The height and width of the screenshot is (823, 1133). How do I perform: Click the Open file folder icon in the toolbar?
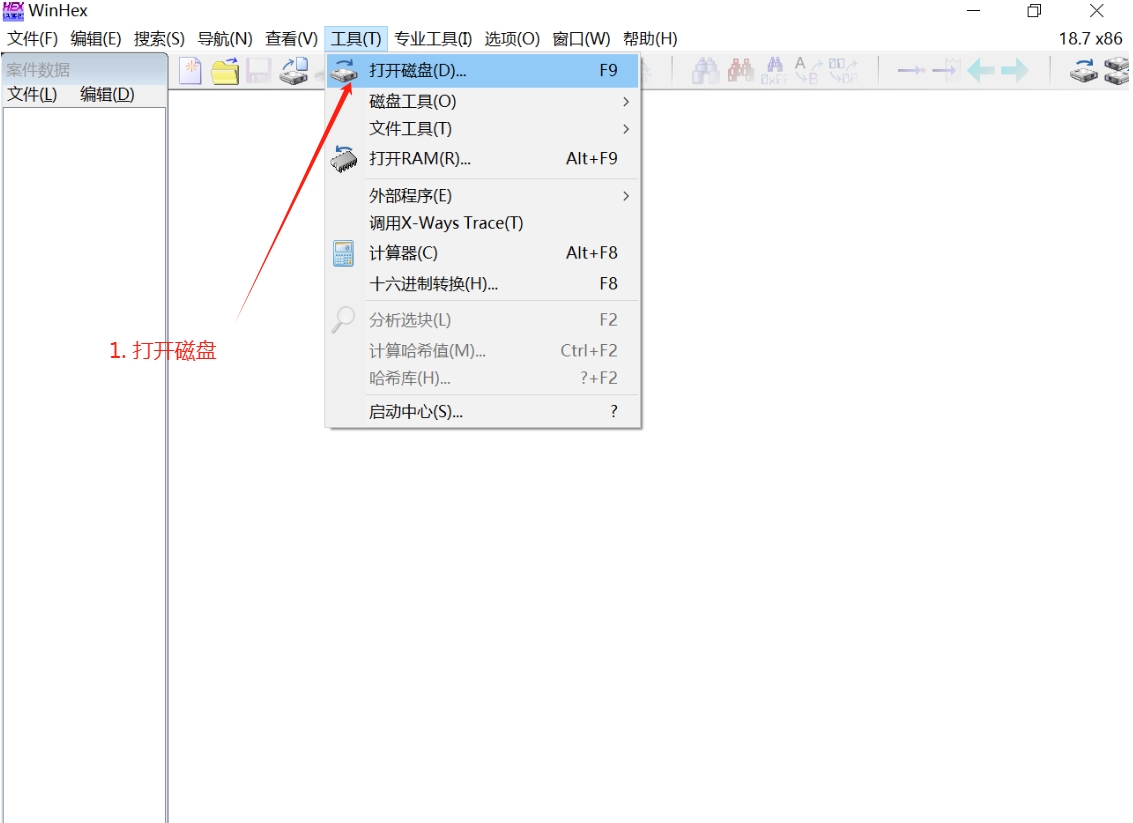pyautogui.click(x=225, y=70)
